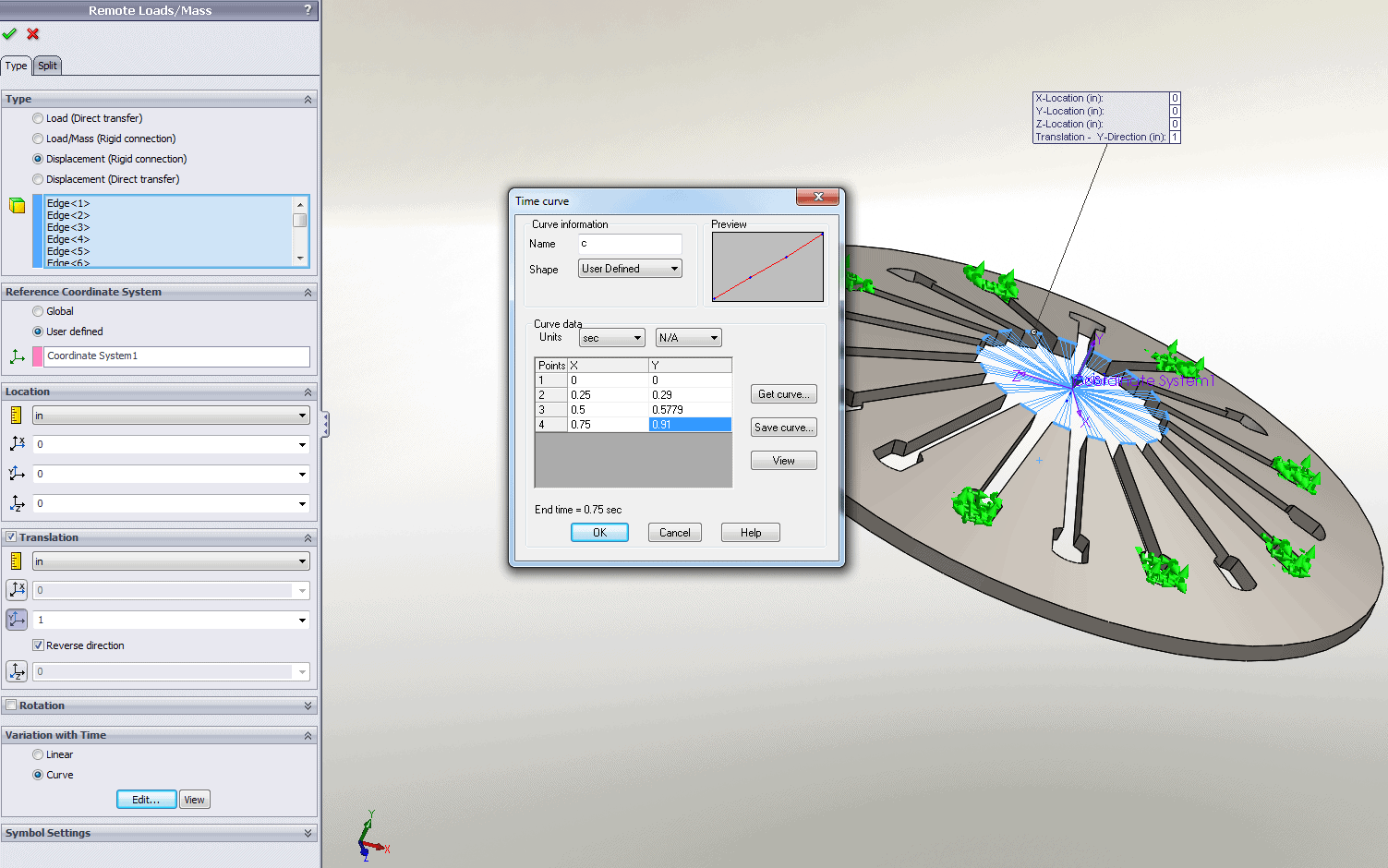
Task: Select Edge<1> in selection list
Action: 68,203
